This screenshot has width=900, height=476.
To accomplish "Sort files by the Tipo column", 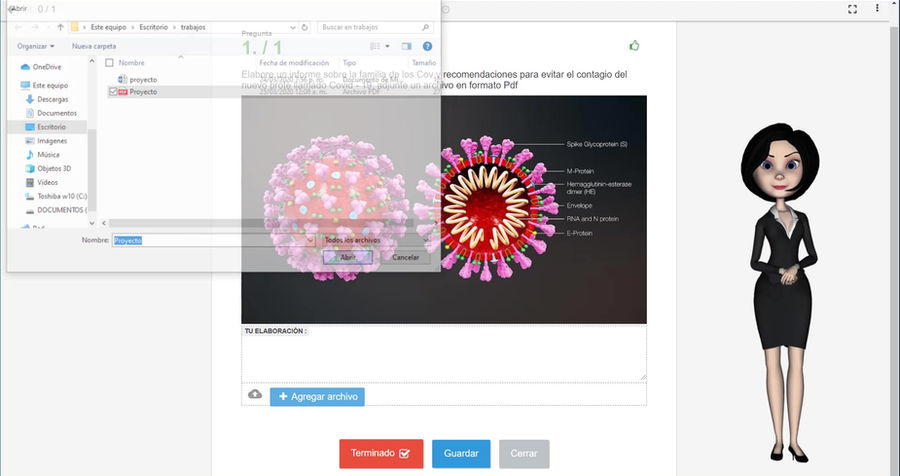I will click(349, 63).
